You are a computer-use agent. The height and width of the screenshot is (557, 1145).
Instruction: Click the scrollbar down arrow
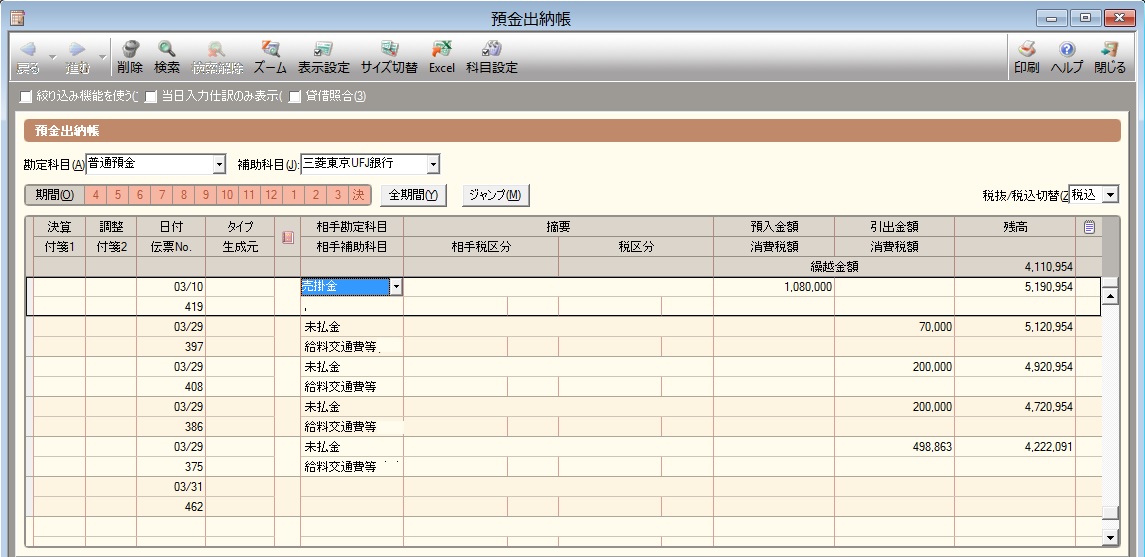click(x=1110, y=537)
